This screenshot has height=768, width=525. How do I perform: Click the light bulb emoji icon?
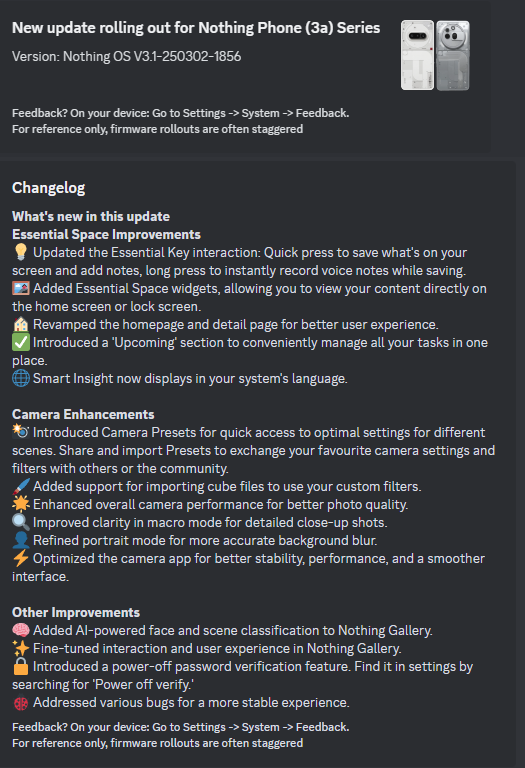tap(21, 252)
